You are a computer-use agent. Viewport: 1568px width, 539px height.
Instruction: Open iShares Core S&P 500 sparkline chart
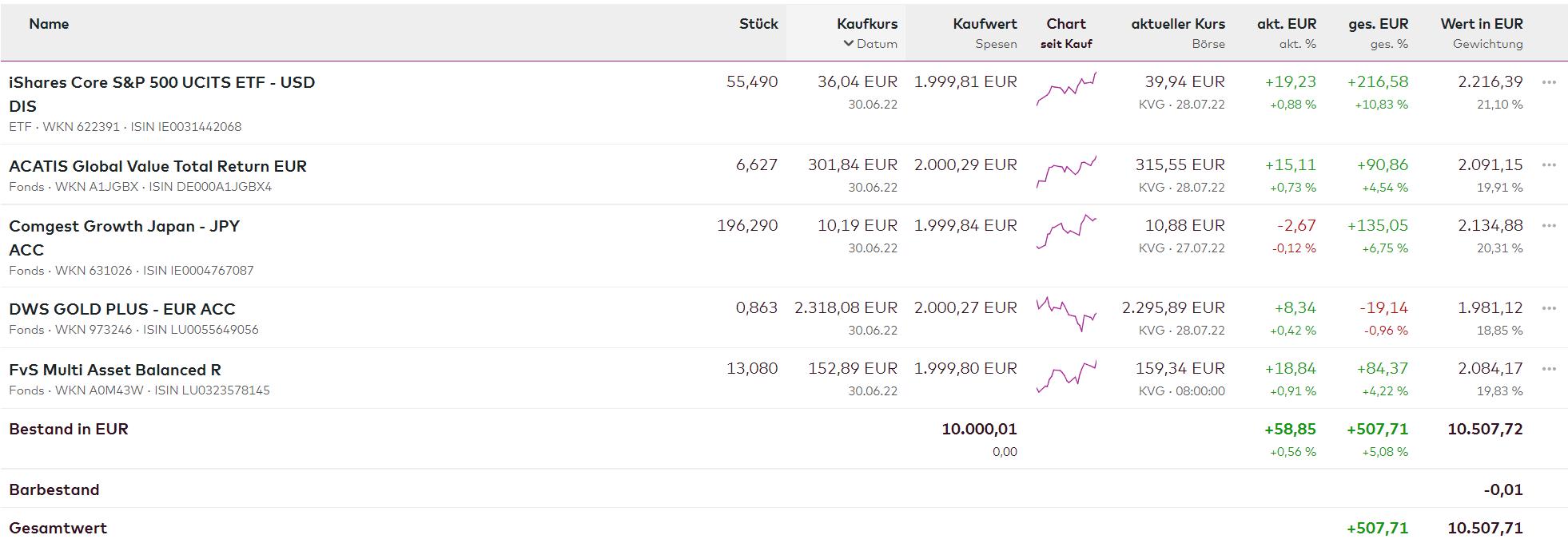pyautogui.click(x=1066, y=89)
